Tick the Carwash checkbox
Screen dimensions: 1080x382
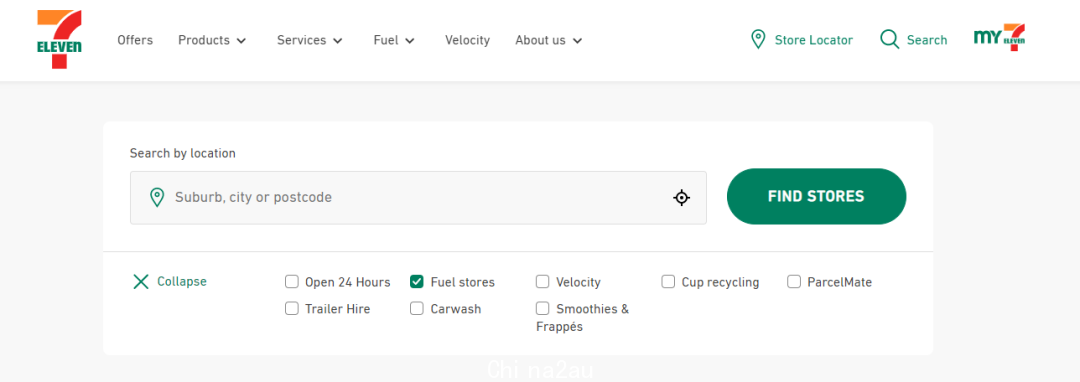417,308
